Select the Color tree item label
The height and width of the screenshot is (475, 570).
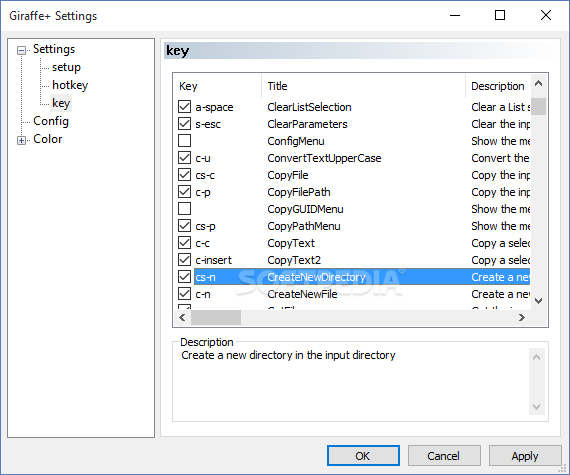48,139
